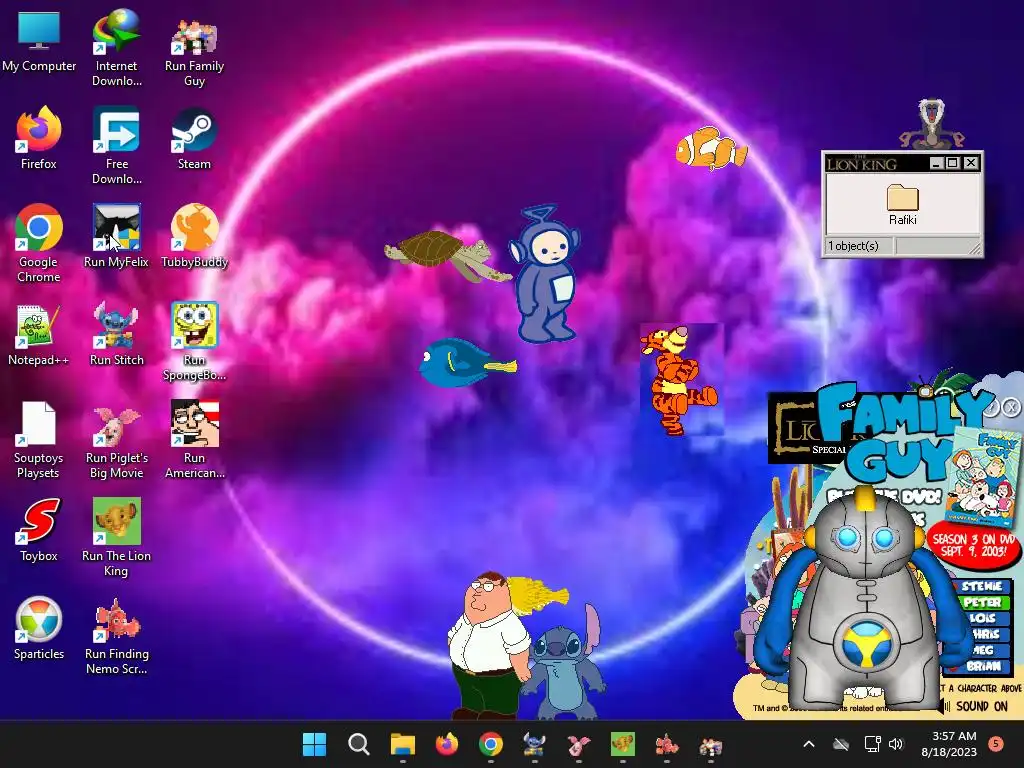Switch to Firefox on the taskbar
The image size is (1024, 768).
pyautogui.click(x=447, y=744)
